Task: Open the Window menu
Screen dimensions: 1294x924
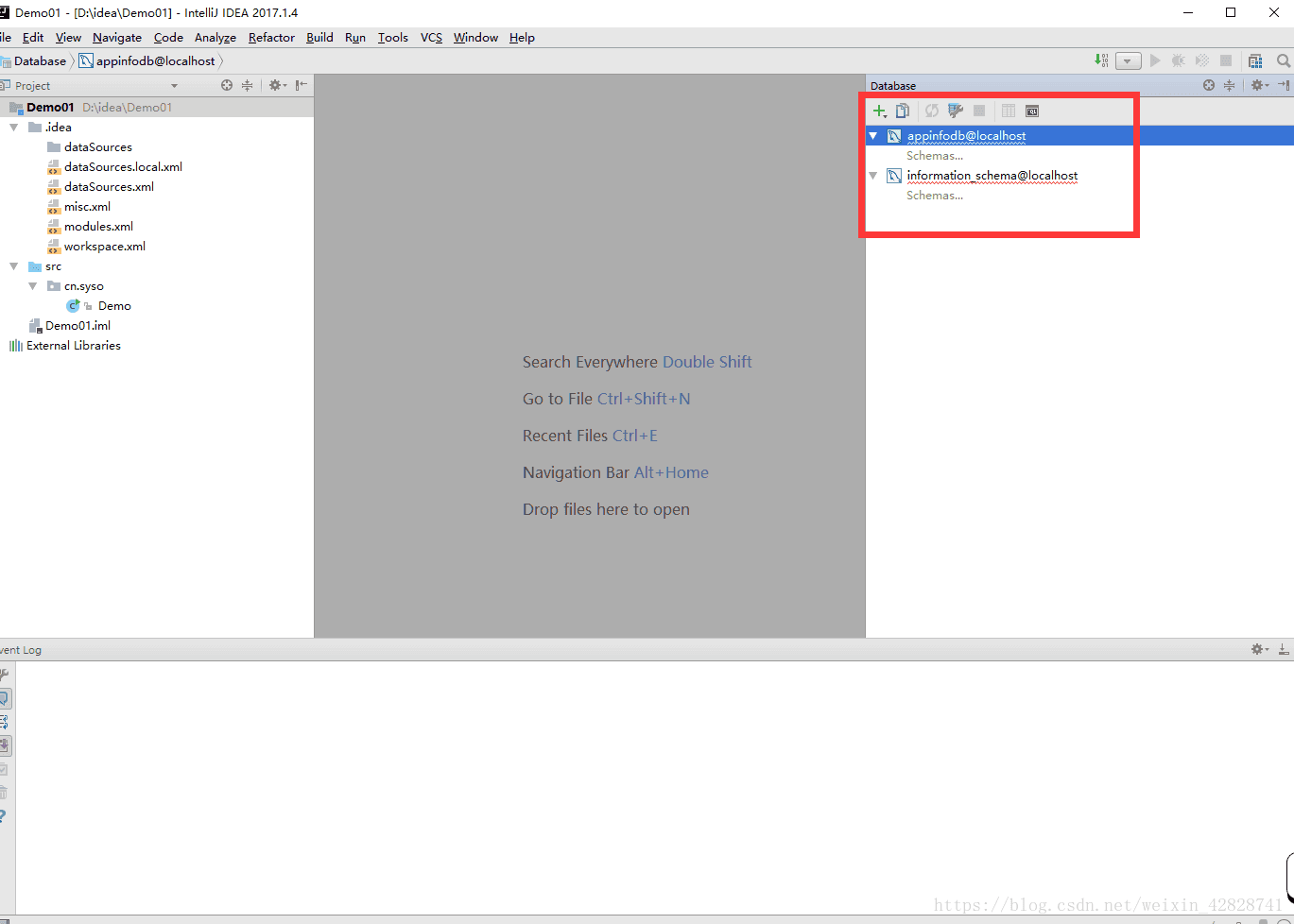Action: tap(475, 38)
